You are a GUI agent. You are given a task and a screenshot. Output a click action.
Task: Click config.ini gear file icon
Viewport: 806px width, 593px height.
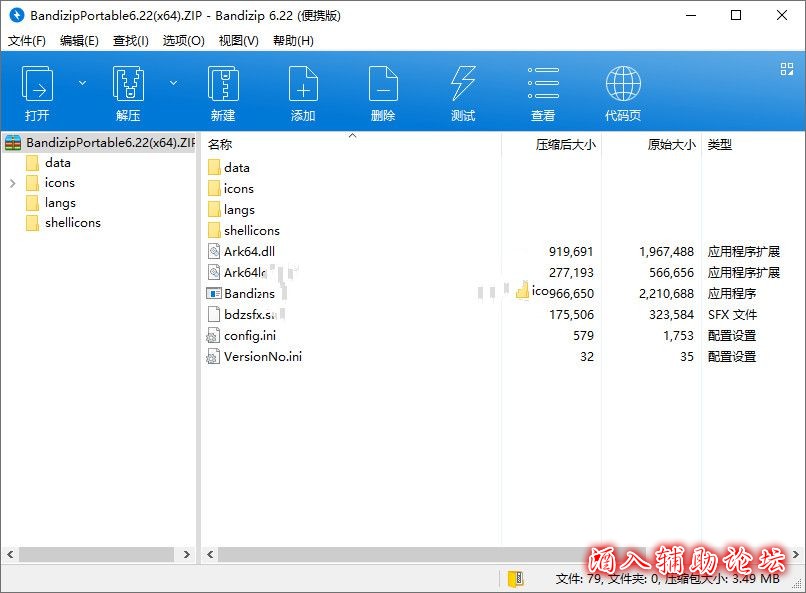pyautogui.click(x=213, y=336)
